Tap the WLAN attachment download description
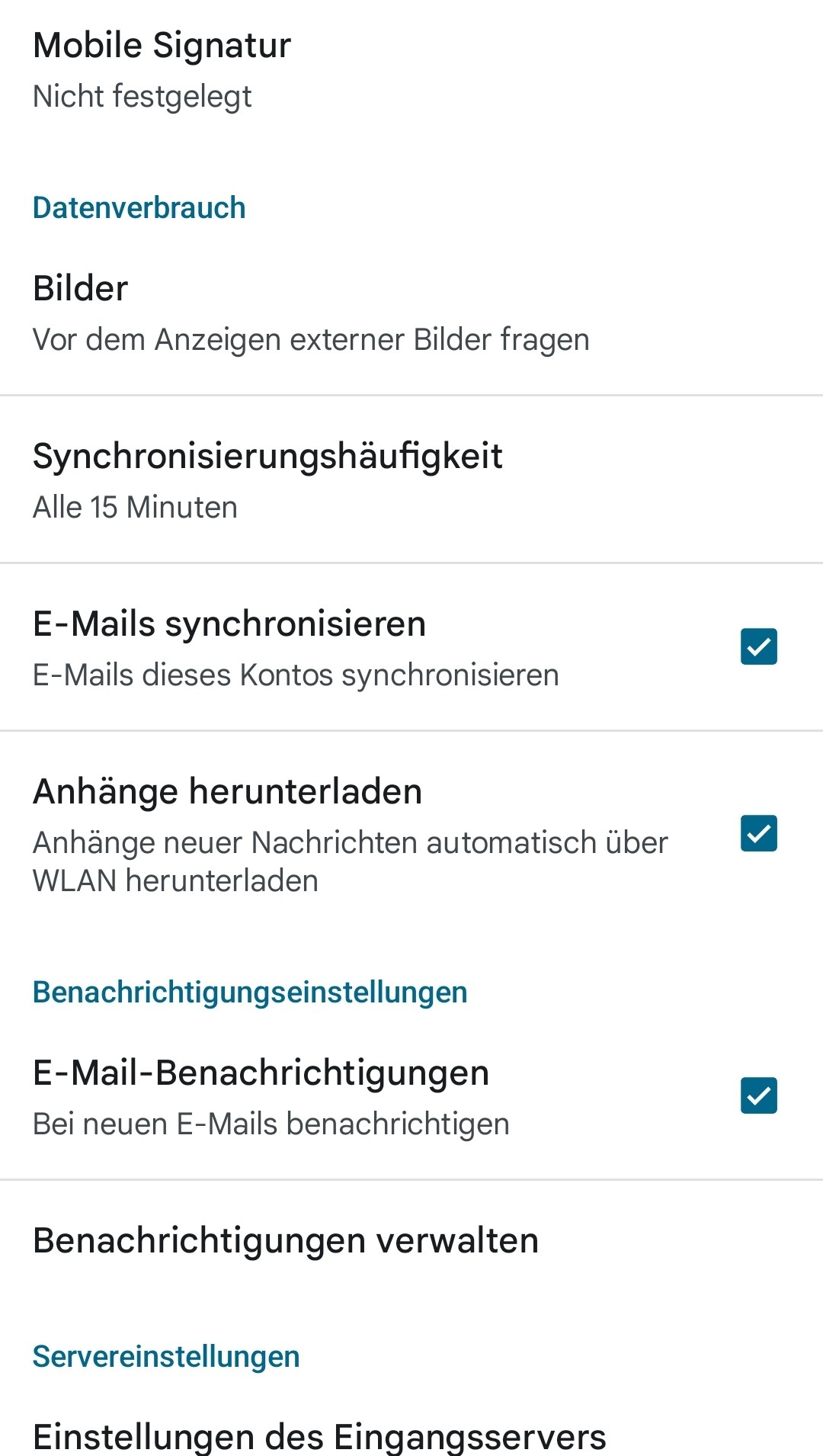Viewport: 823px width, 1456px height. [x=350, y=861]
